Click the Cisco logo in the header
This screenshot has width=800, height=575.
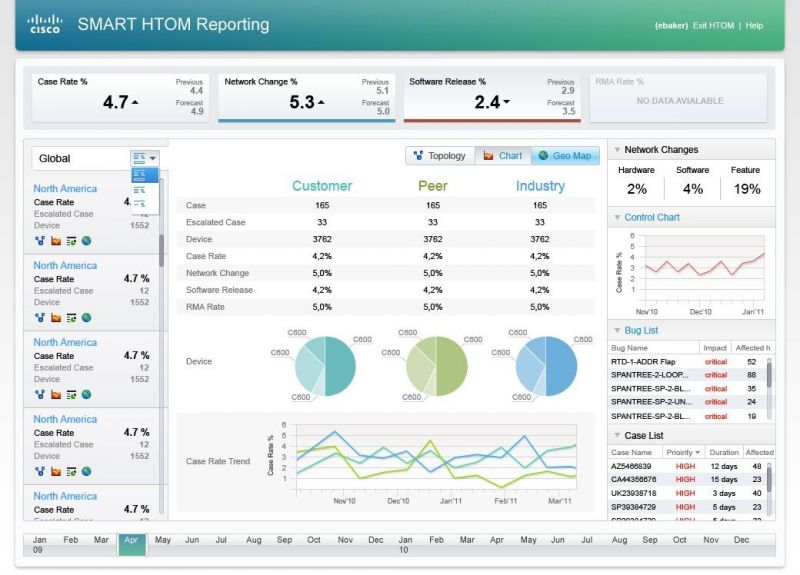tap(44, 24)
